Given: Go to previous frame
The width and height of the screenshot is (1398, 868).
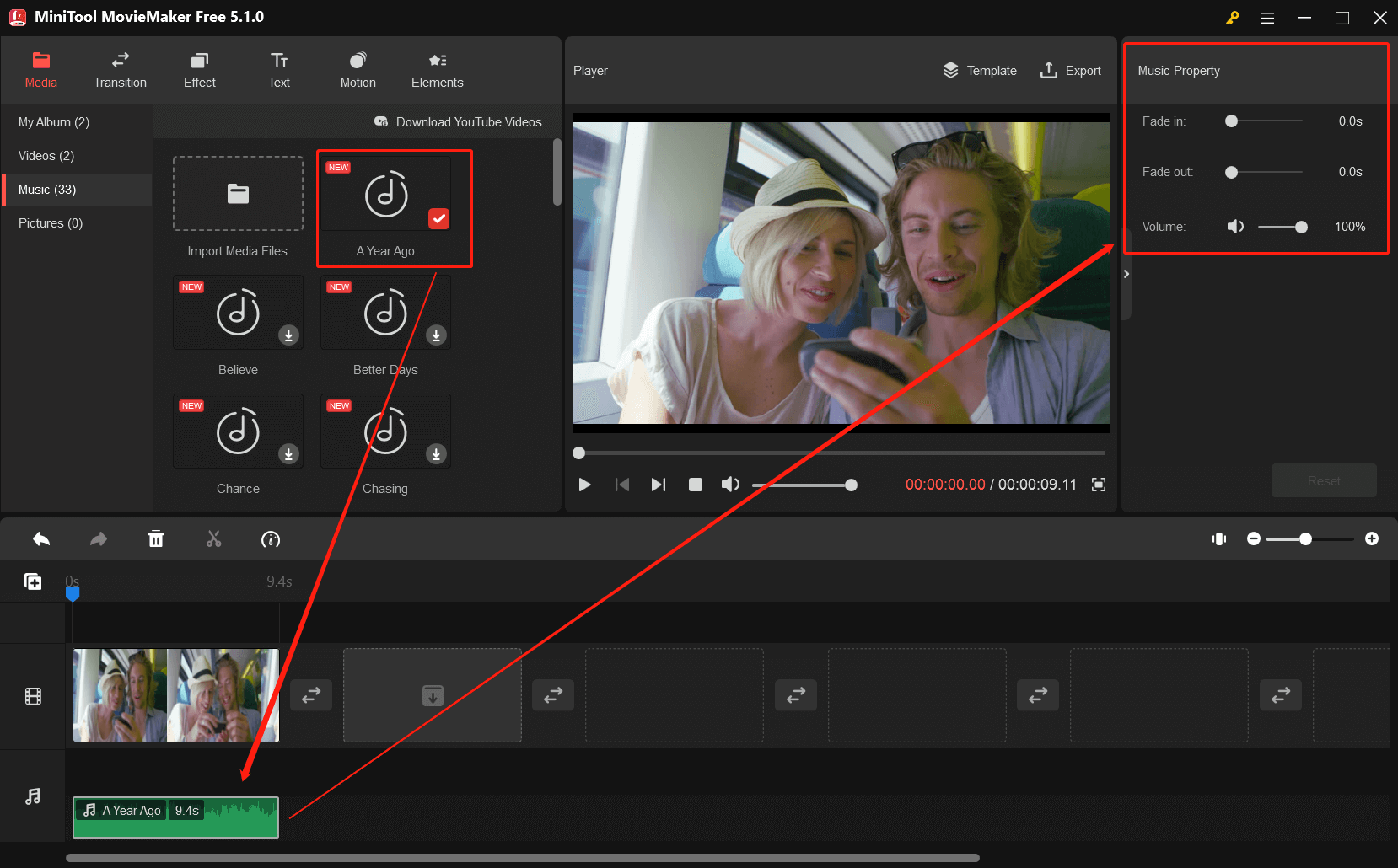Looking at the screenshot, I should (x=622, y=485).
